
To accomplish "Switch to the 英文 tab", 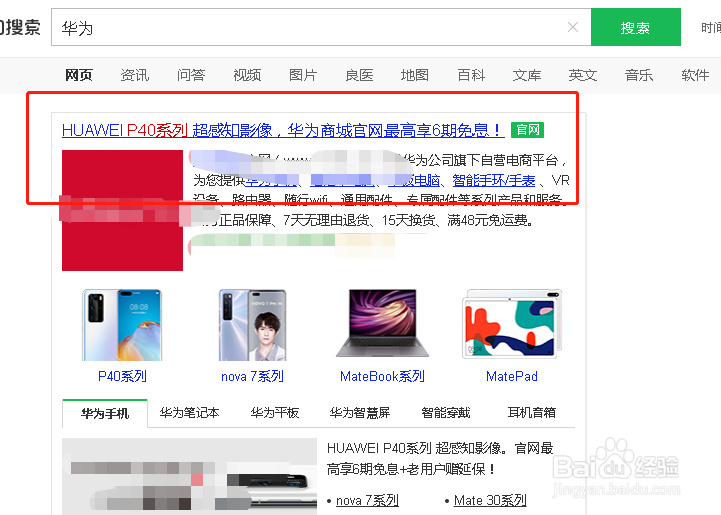I will pos(583,75).
